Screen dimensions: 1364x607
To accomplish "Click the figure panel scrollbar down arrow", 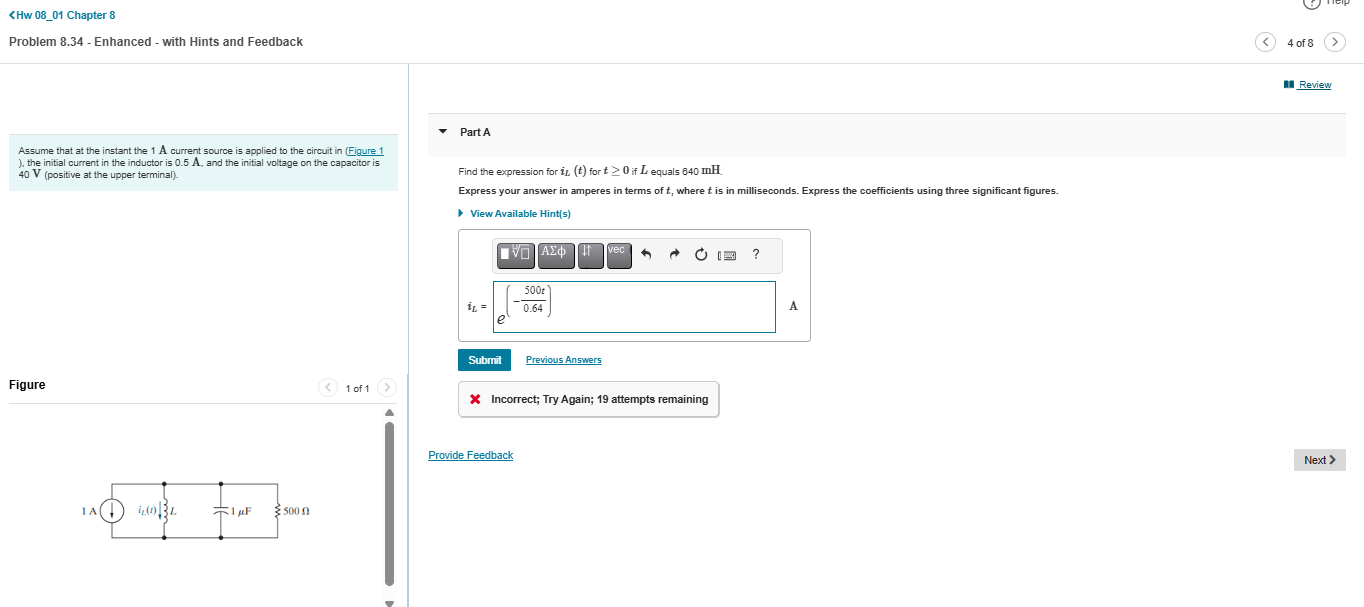I will pos(389,601).
